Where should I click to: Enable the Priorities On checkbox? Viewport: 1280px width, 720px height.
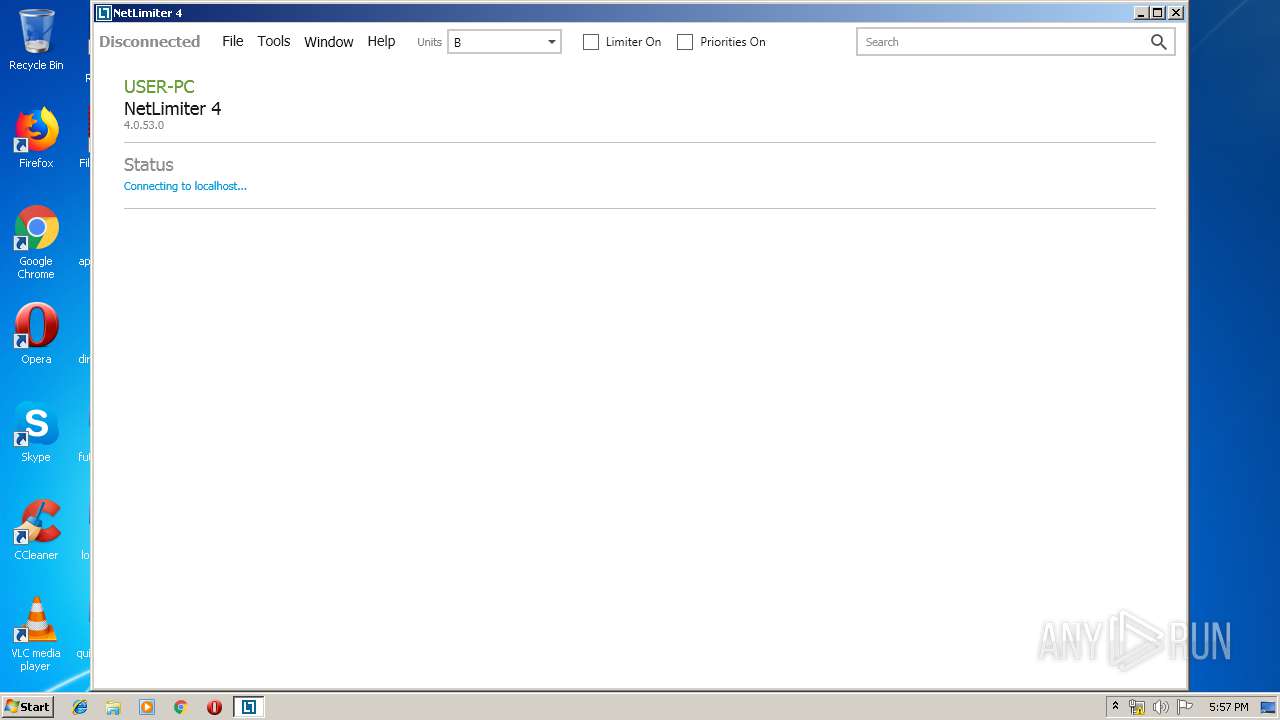[x=685, y=42]
